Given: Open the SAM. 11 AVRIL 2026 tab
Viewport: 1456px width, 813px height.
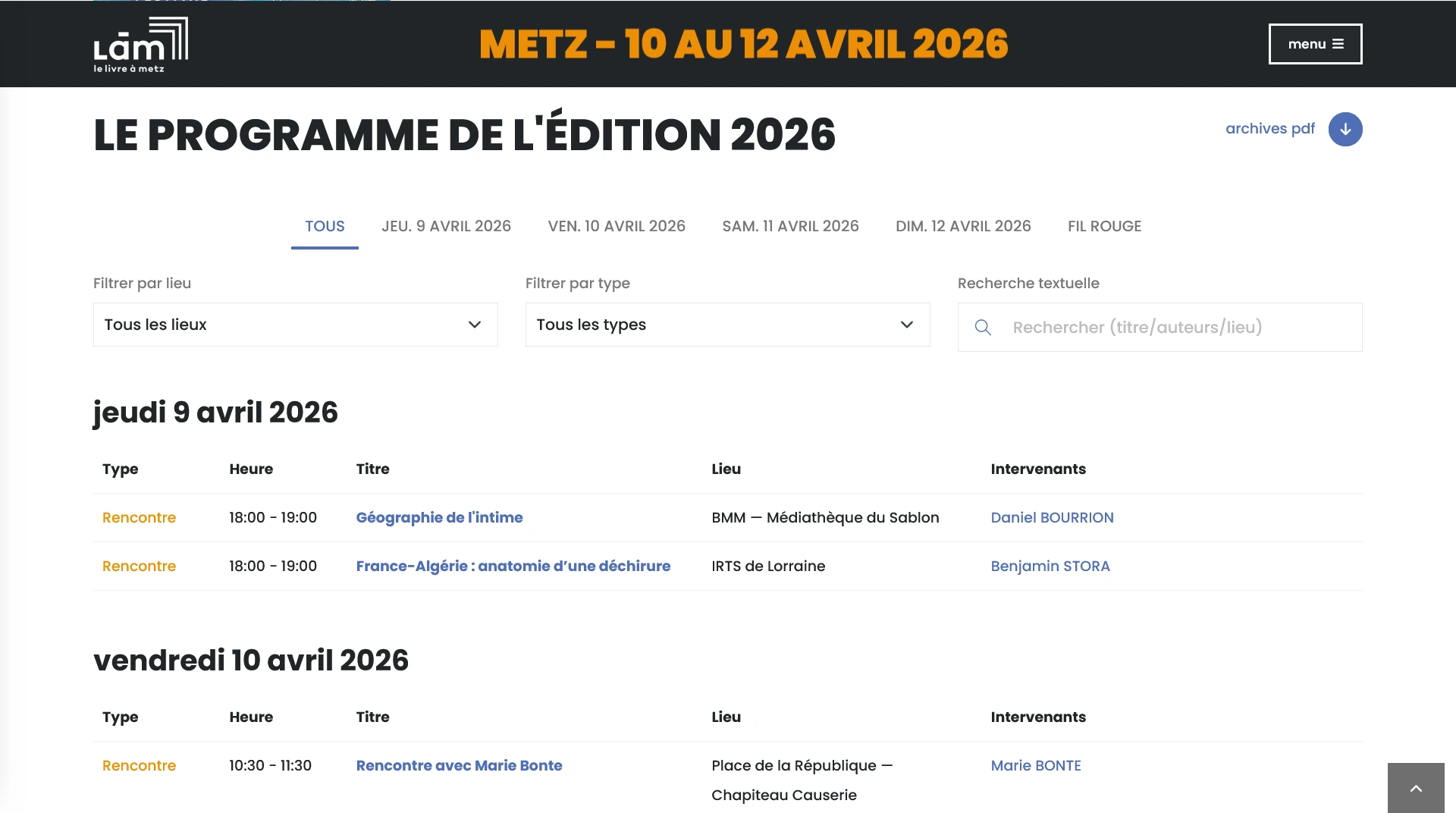Looking at the screenshot, I should pos(790,226).
